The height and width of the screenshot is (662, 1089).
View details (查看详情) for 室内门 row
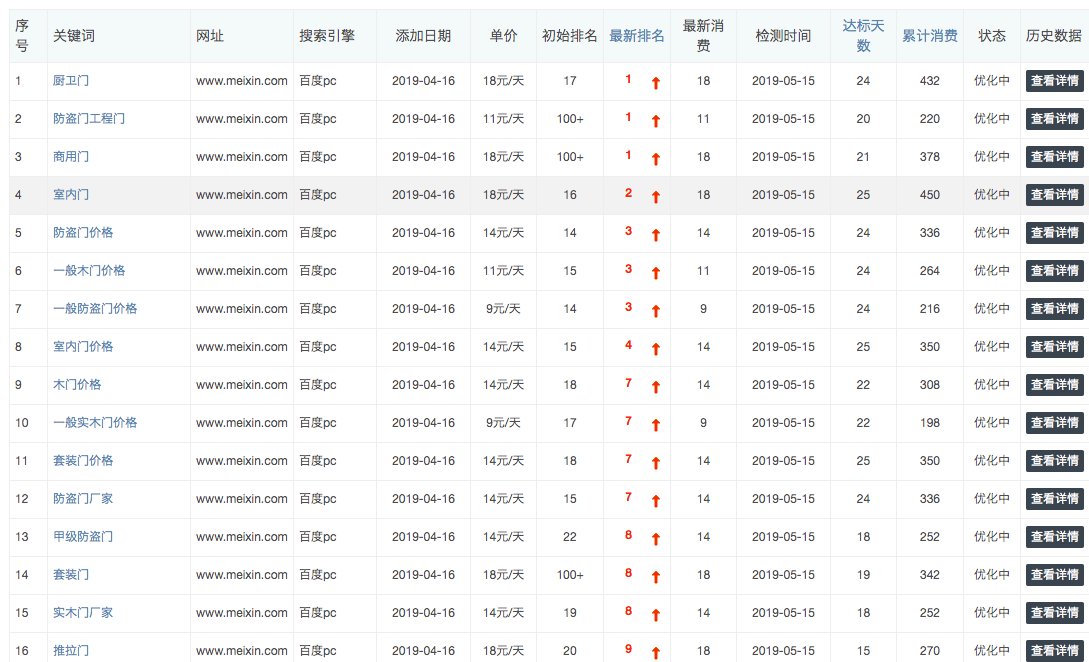(x=1054, y=195)
